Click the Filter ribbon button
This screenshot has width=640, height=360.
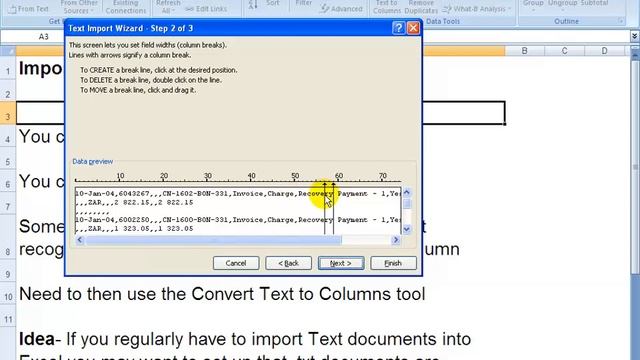point(304,4)
